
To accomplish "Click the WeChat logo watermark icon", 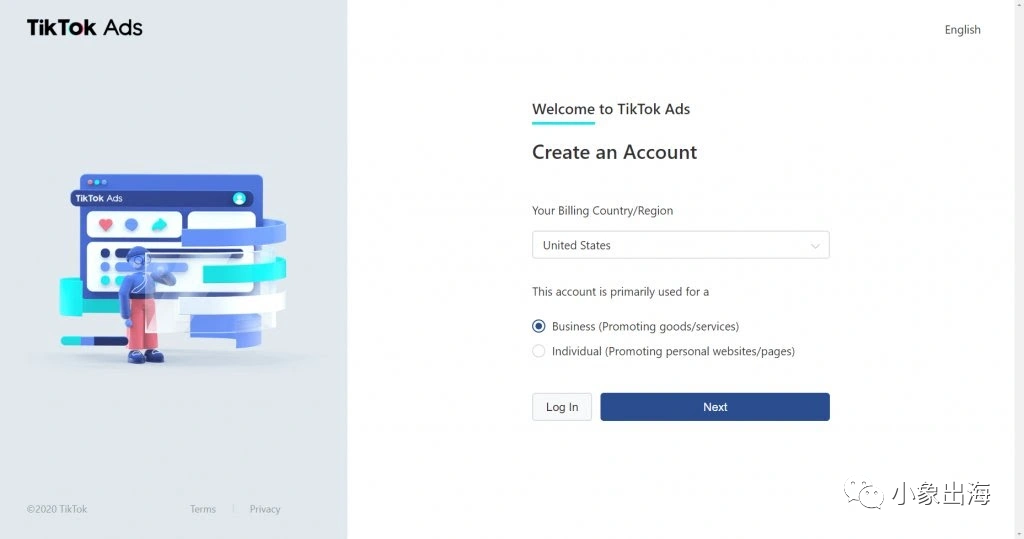I will 863,493.
